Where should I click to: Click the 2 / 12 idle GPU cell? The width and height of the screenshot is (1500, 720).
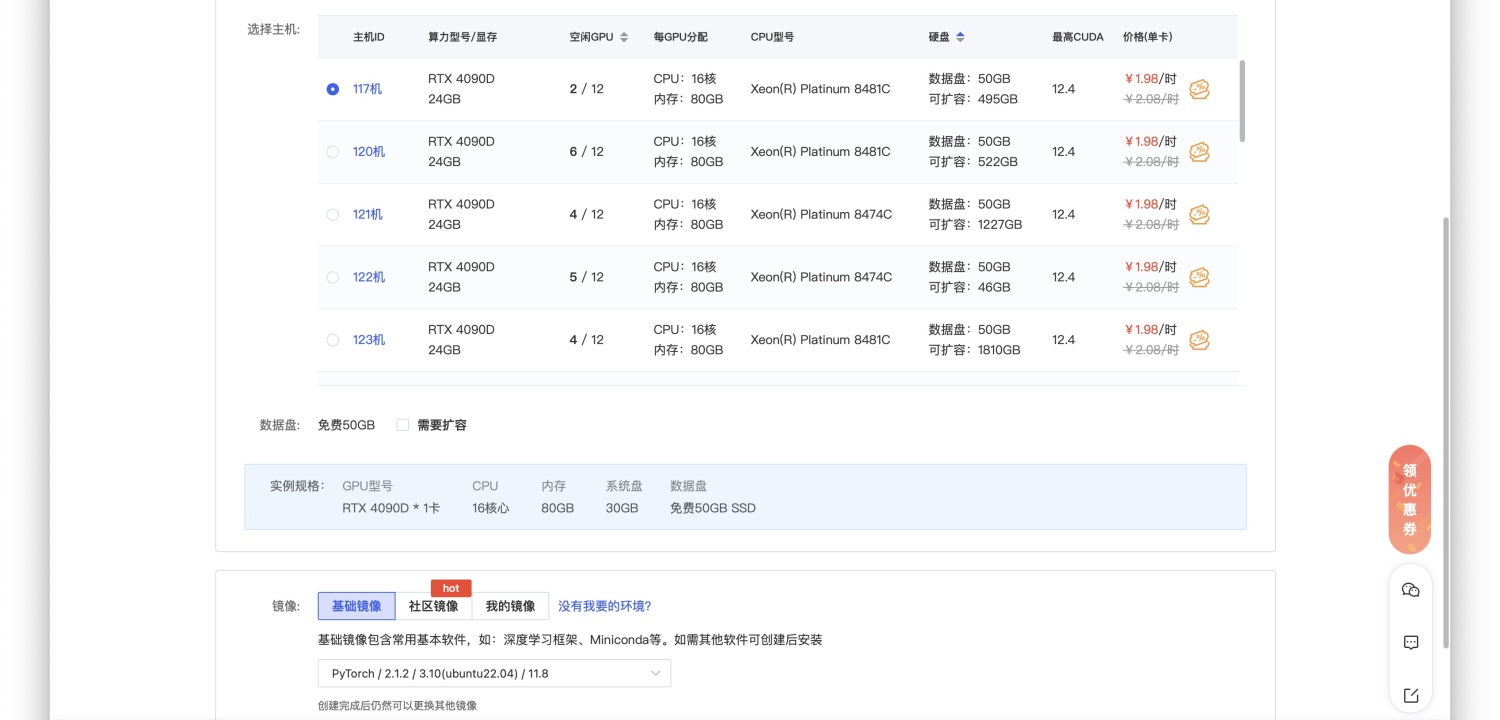tap(587, 89)
